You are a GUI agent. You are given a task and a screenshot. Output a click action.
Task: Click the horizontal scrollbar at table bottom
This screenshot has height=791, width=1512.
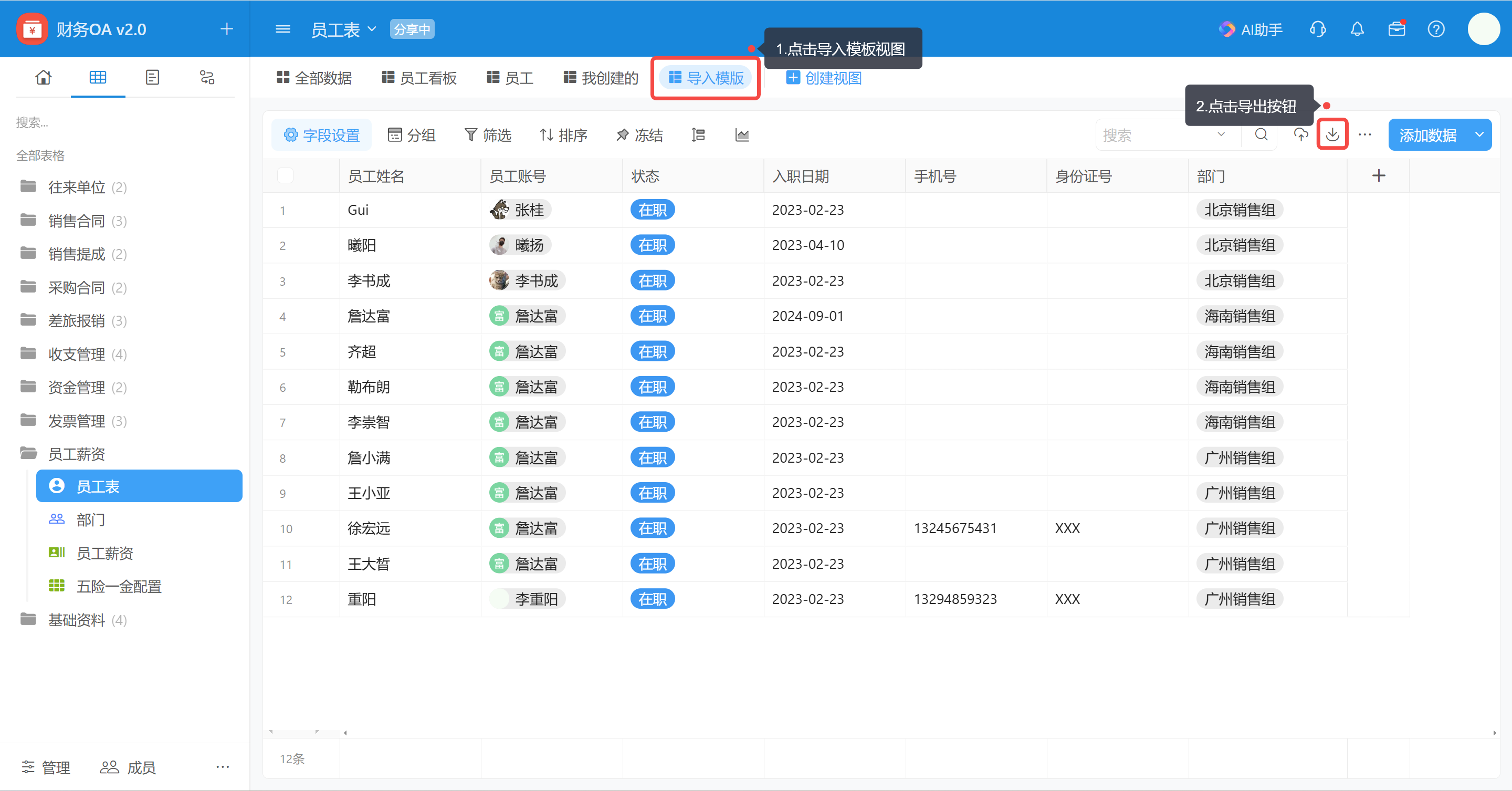click(x=919, y=732)
